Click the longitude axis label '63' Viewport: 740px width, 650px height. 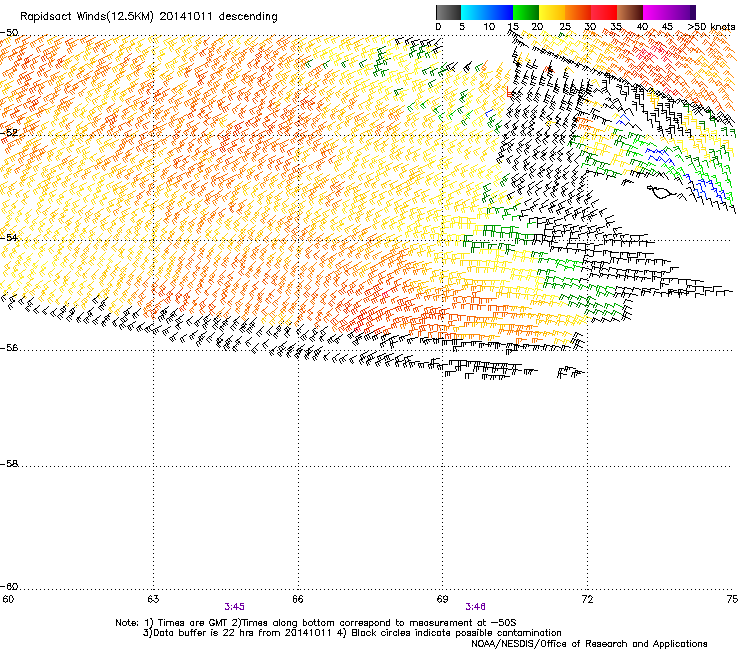pos(153,599)
